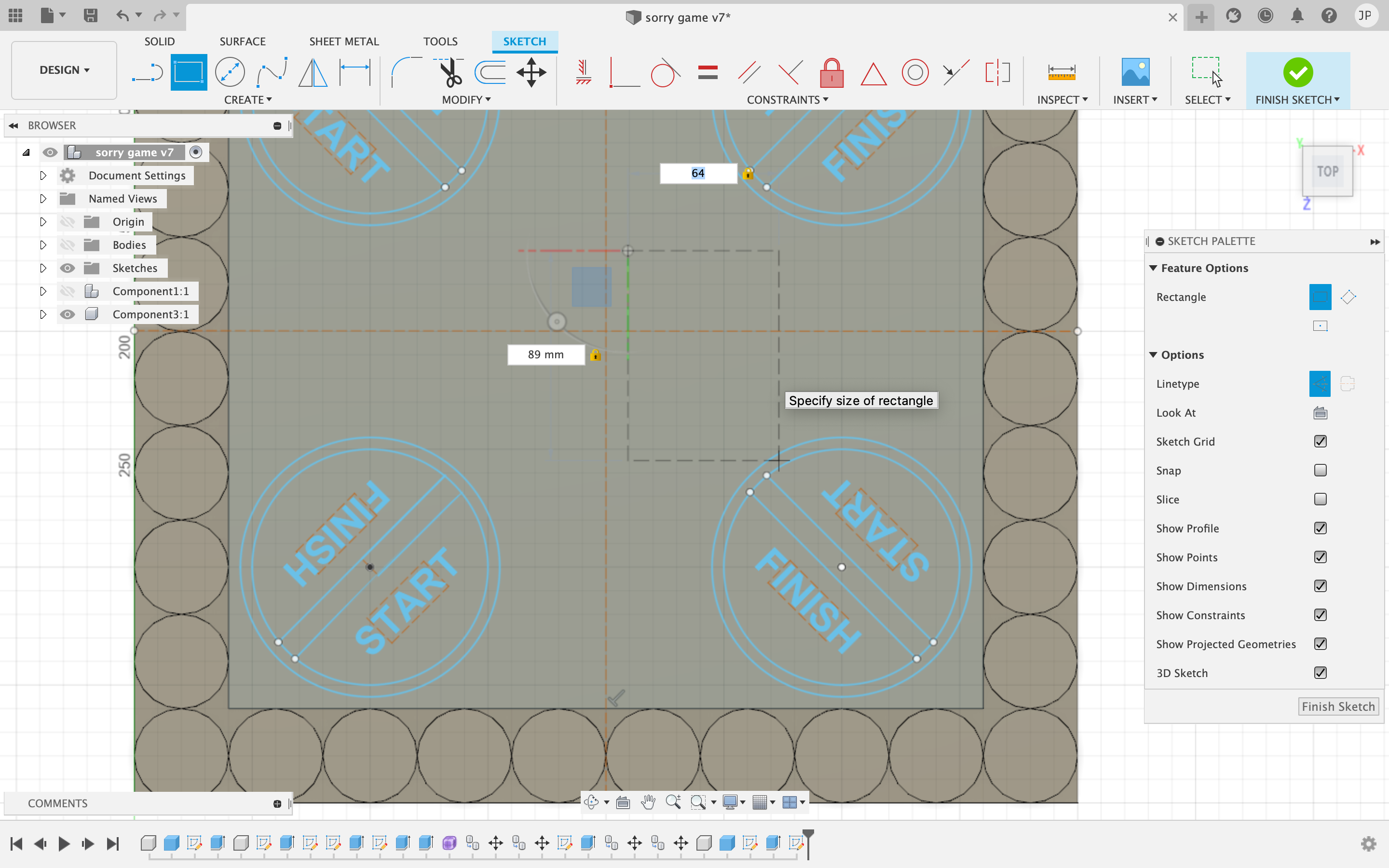Choose the Center Rectangle option in palette

[x=1320, y=326]
